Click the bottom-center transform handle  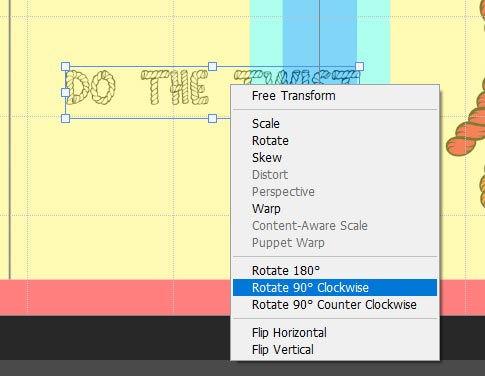(212, 118)
